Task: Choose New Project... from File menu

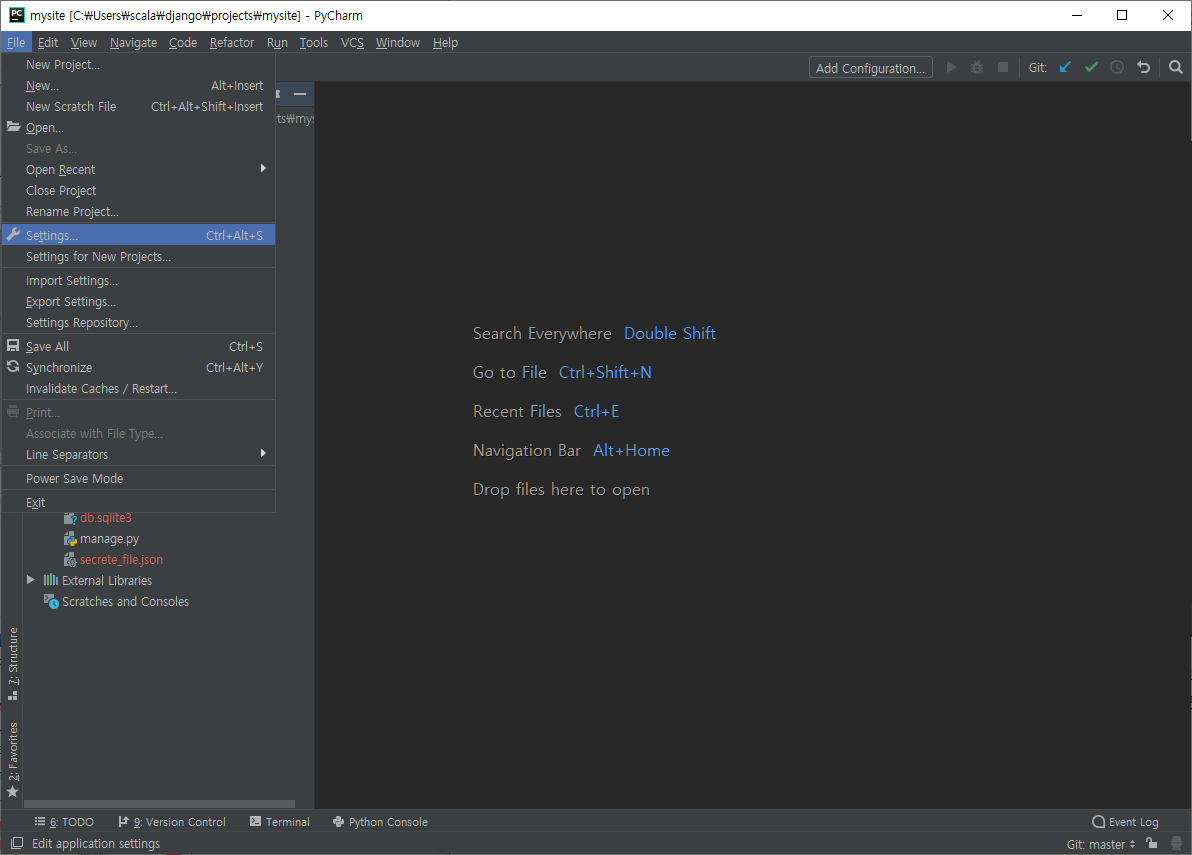Action: pos(138,65)
